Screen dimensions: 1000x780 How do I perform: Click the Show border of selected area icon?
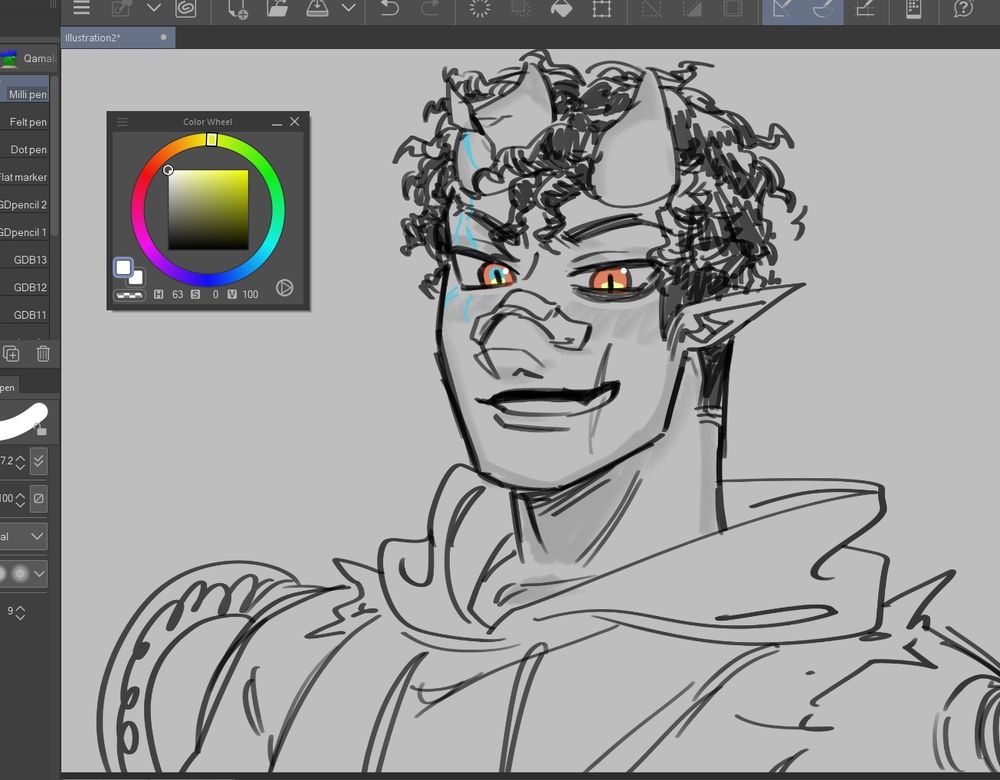[x=732, y=8]
